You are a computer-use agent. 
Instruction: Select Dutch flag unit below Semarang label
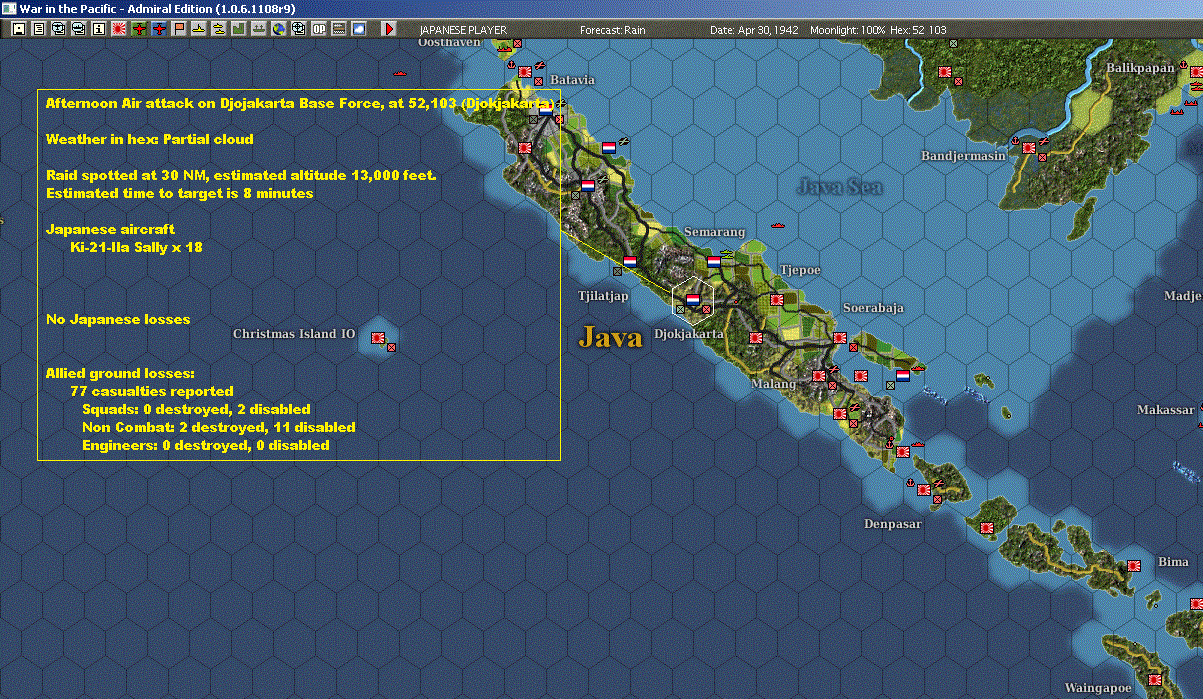tap(714, 261)
